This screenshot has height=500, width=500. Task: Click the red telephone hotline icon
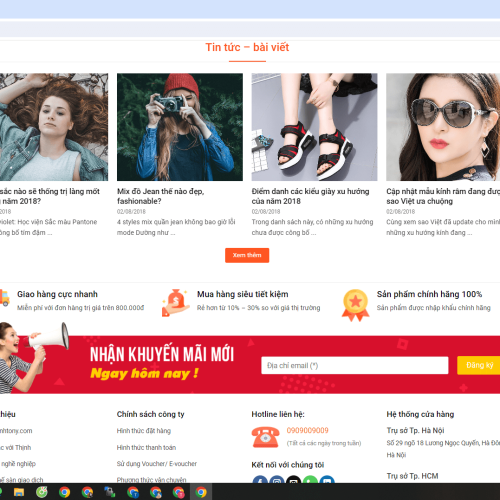[x=265, y=437]
